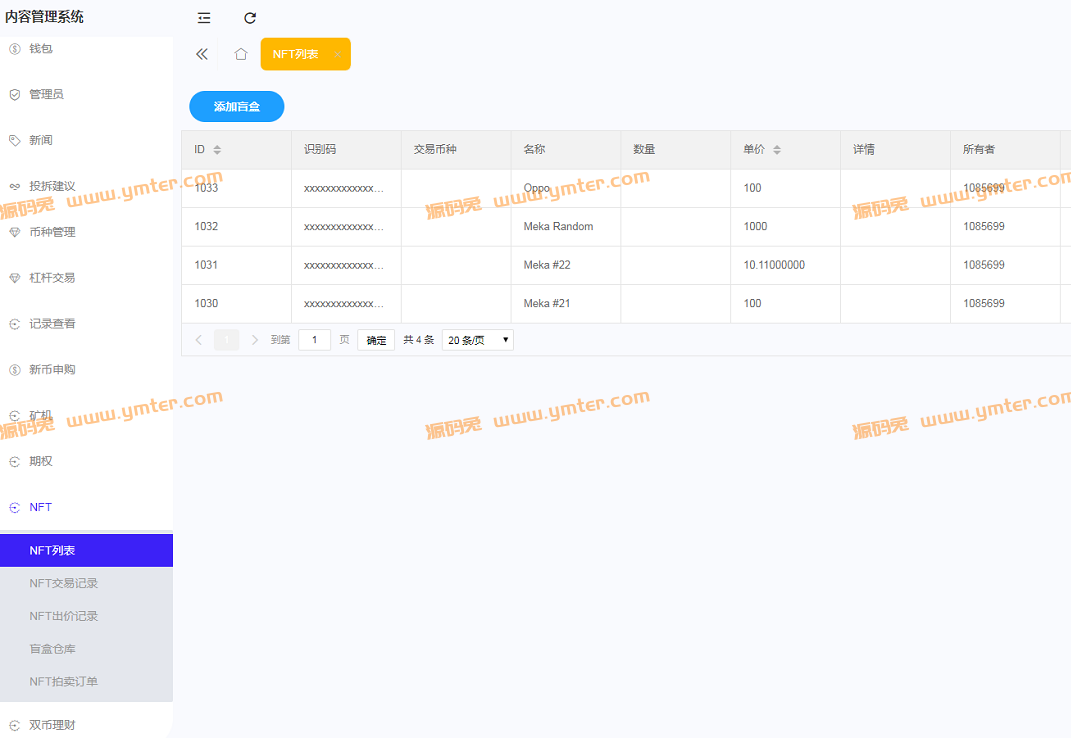Click the 添加盲盒 button
The width and height of the screenshot is (1071, 738).
[x=236, y=107]
